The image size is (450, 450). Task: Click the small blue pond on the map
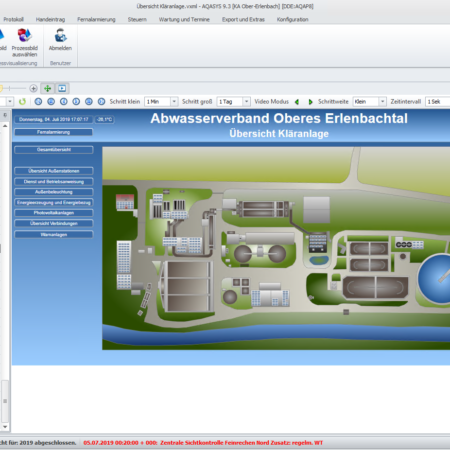coord(318,260)
